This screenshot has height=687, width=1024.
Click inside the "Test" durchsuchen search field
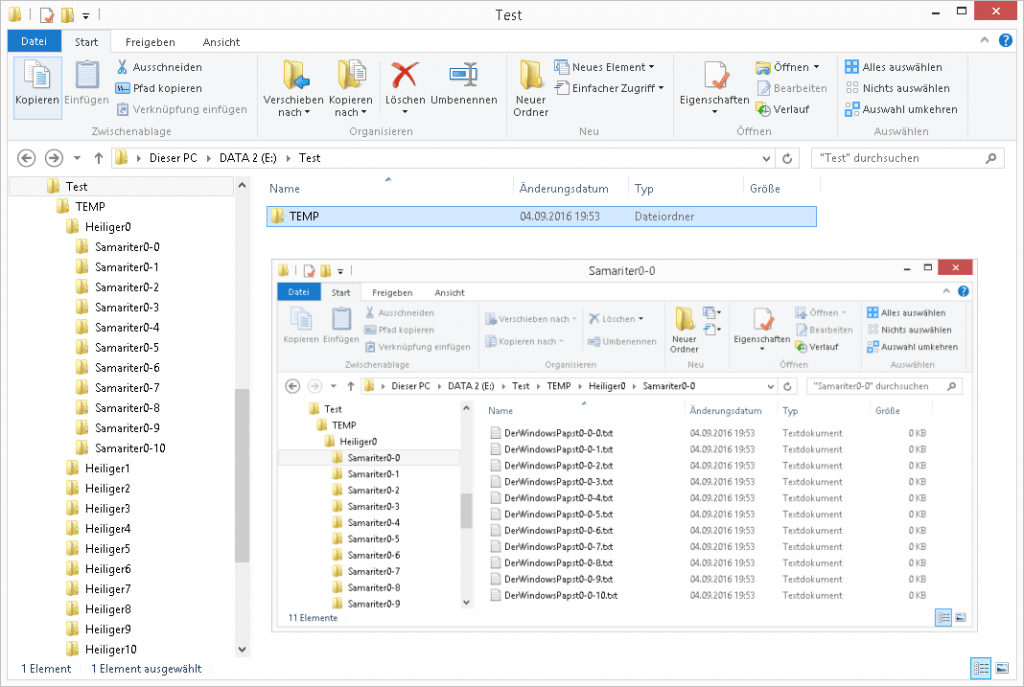[900, 158]
